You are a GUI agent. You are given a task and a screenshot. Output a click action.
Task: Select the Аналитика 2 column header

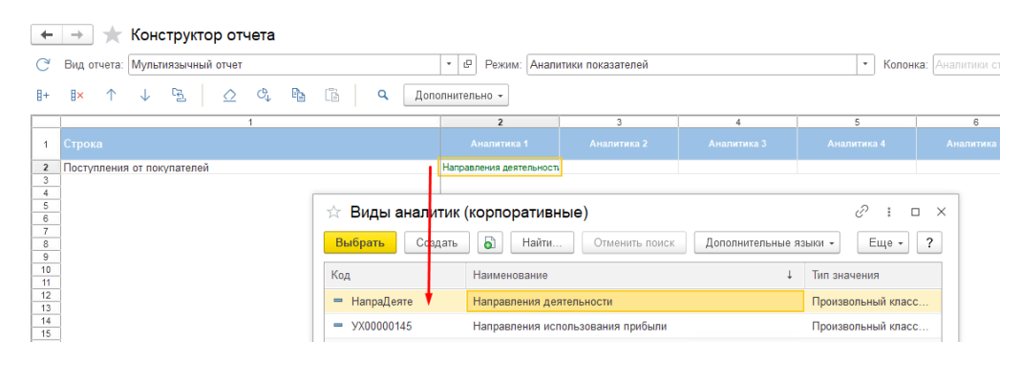tap(618, 144)
